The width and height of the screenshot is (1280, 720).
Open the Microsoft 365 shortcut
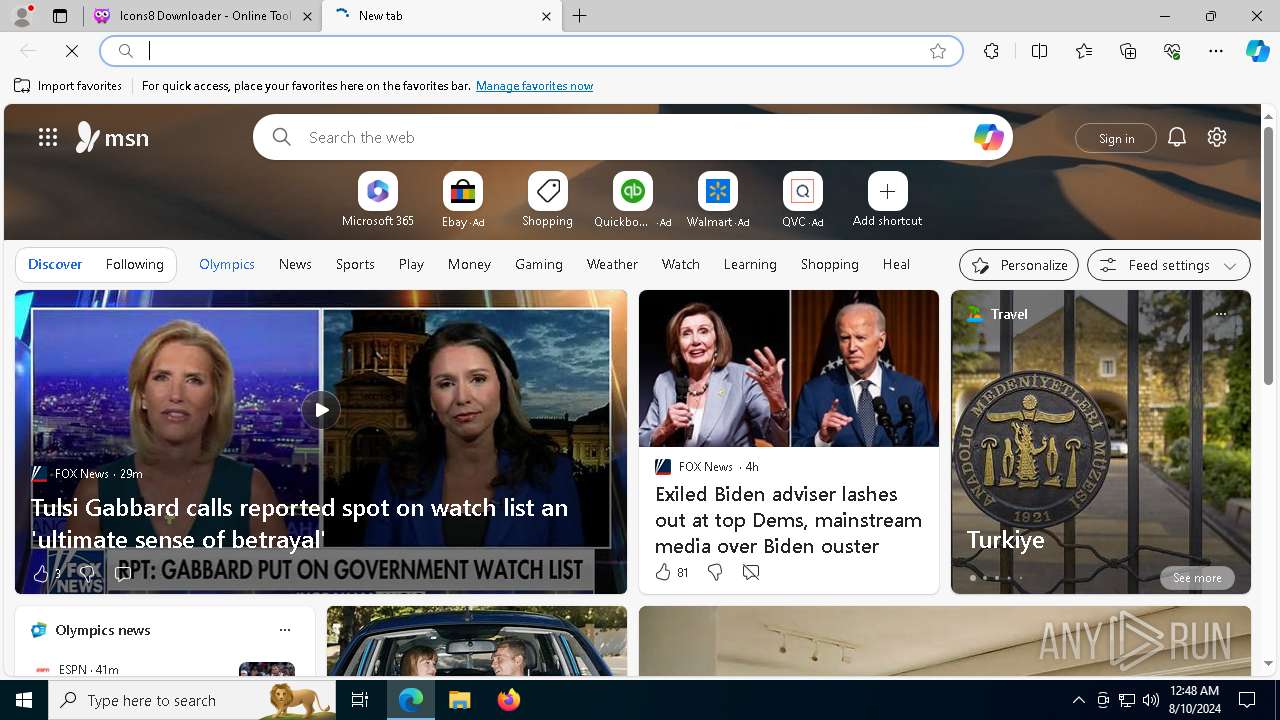(x=377, y=200)
